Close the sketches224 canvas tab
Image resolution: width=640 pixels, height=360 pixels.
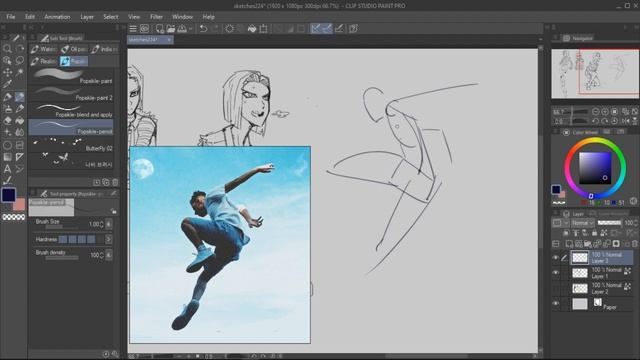coord(169,40)
